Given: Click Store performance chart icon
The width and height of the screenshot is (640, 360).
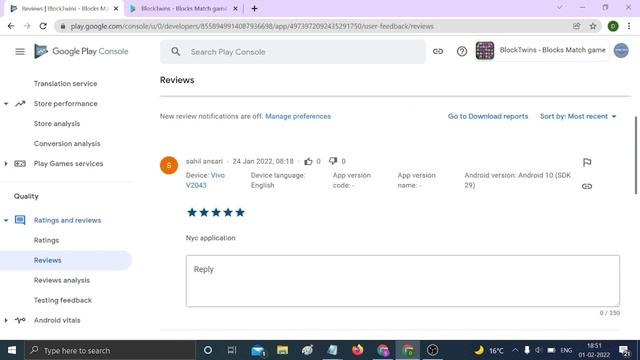Looking at the screenshot, I should pyautogui.click(x=20, y=104).
